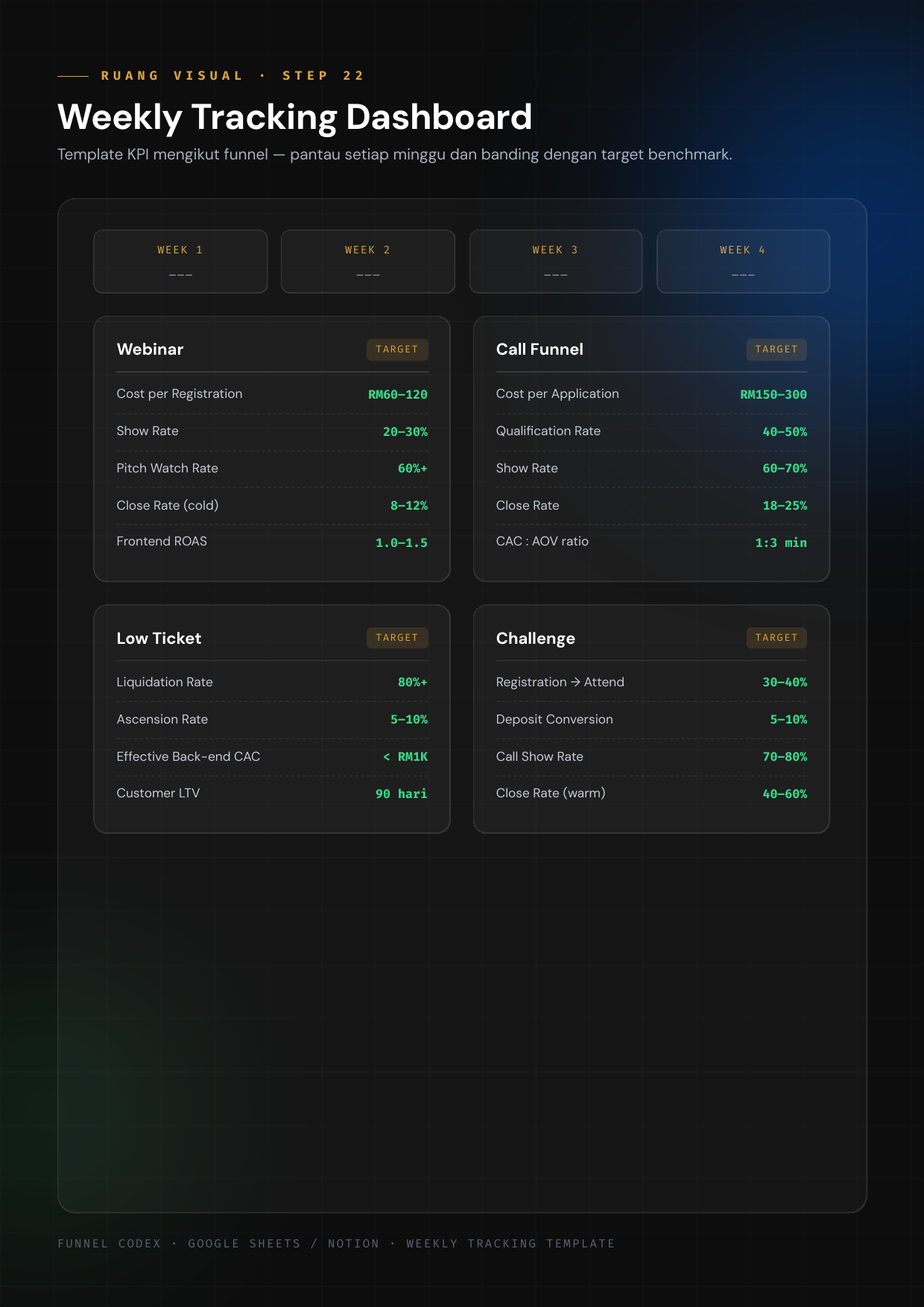Screen dimensions: 924x1307
Task: Click the Cost per Registration label
Action: point(180,393)
